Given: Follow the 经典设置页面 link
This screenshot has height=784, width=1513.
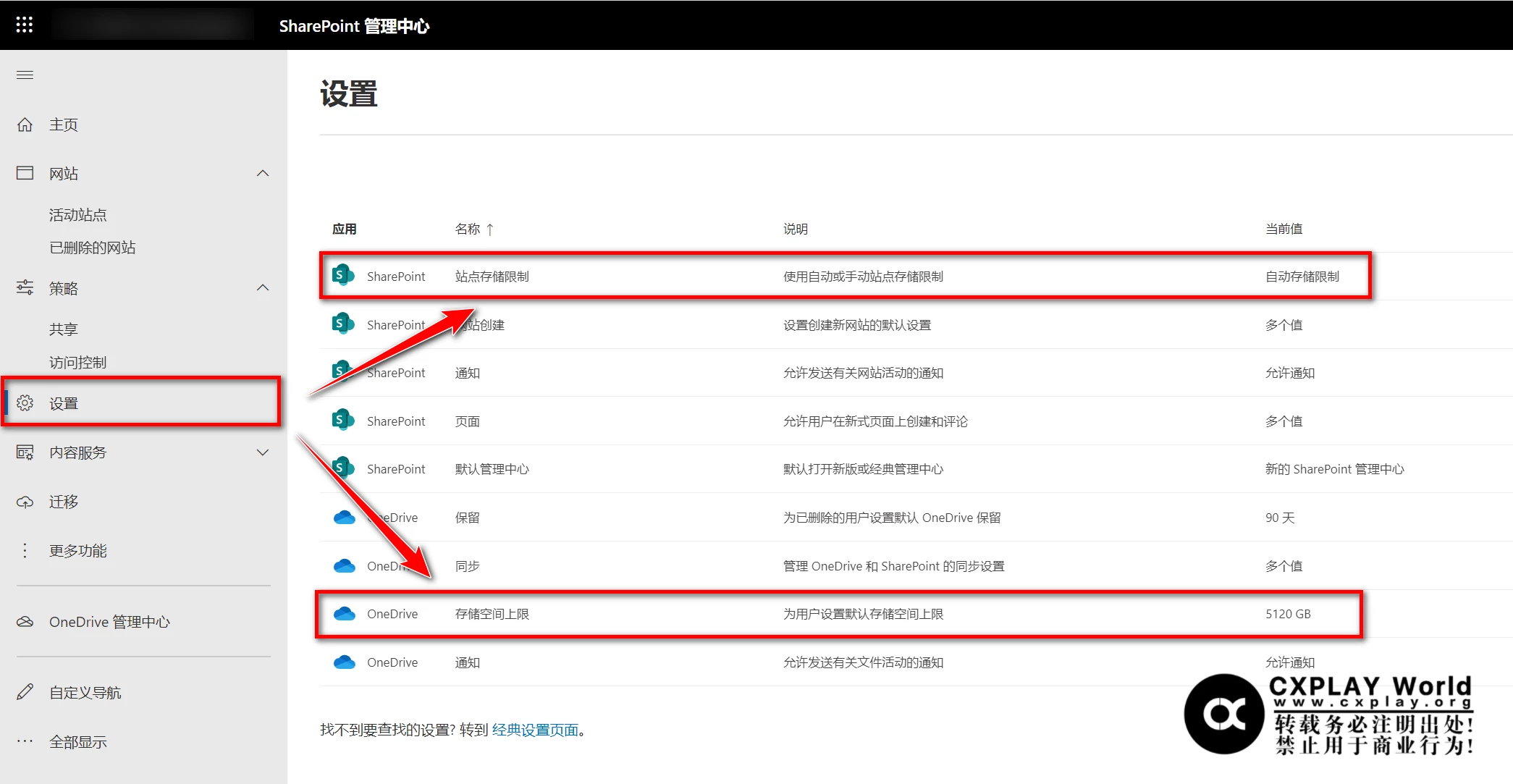Looking at the screenshot, I should [x=535, y=730].
